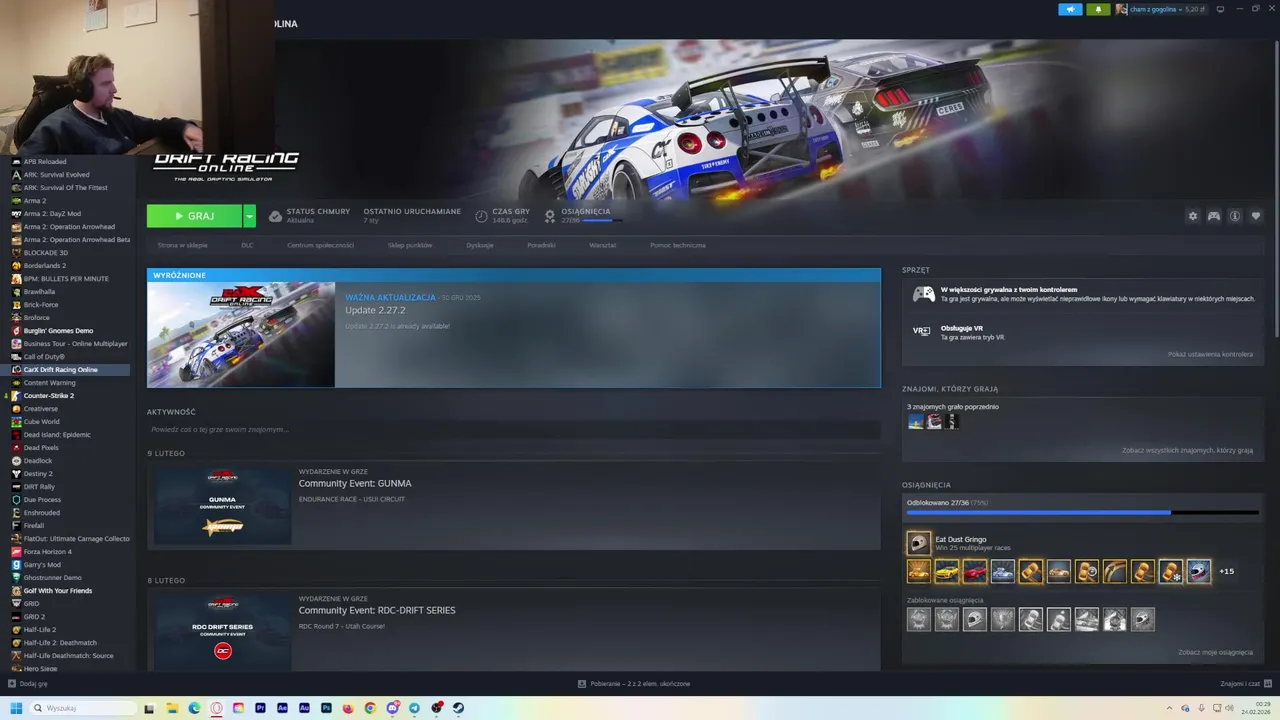
Task: Click Pokaż ustawienia kontrolera link
Action: click(1210, 354)
